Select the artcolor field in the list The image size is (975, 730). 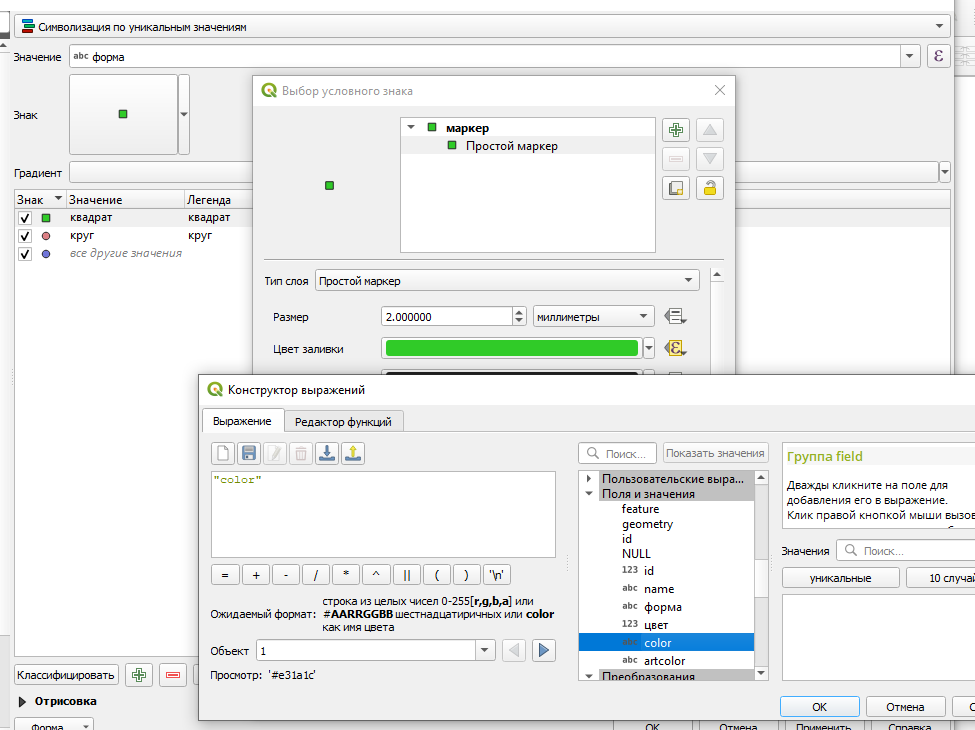tap(665, 661)
